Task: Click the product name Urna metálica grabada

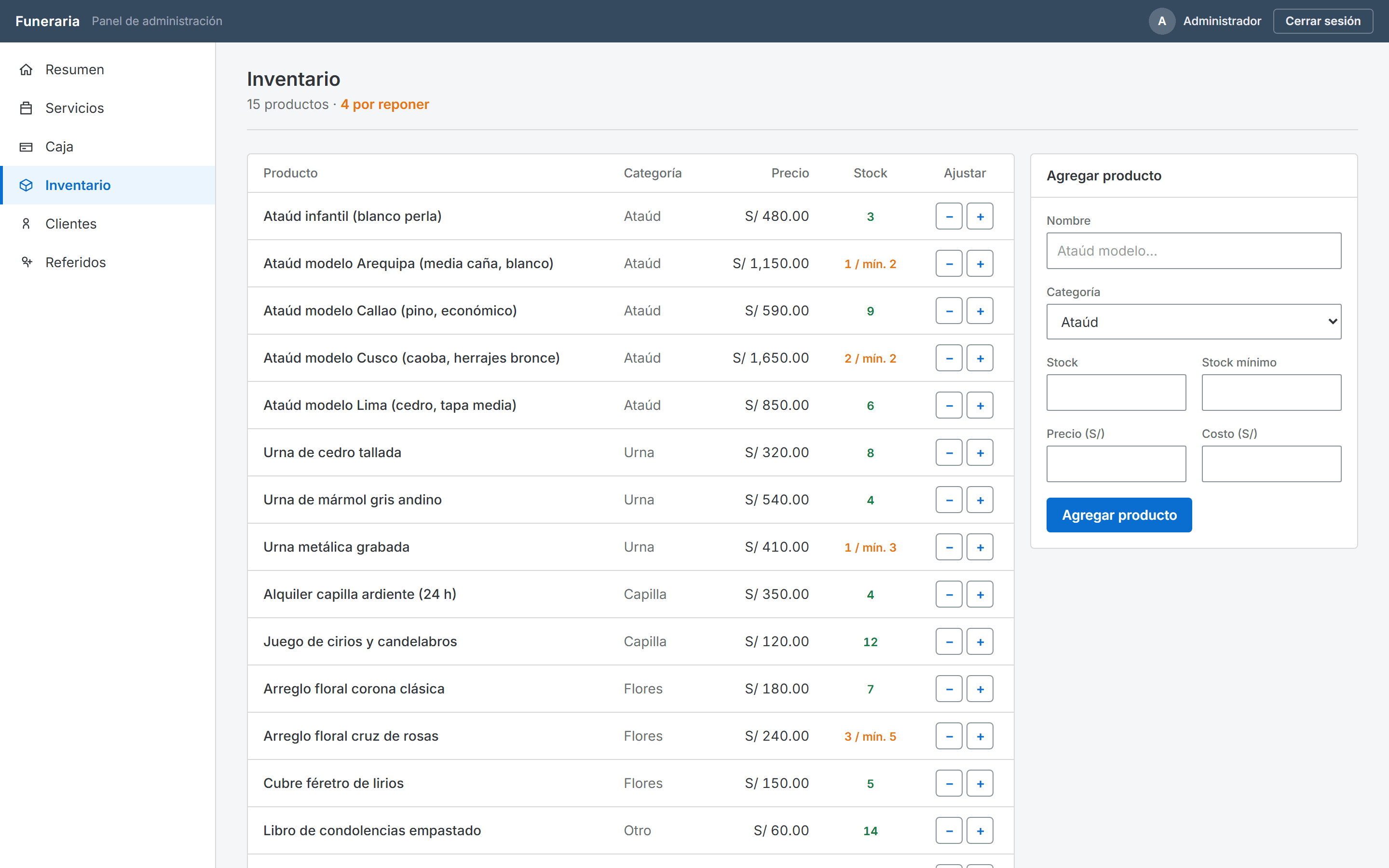Action: click(336, 547)
